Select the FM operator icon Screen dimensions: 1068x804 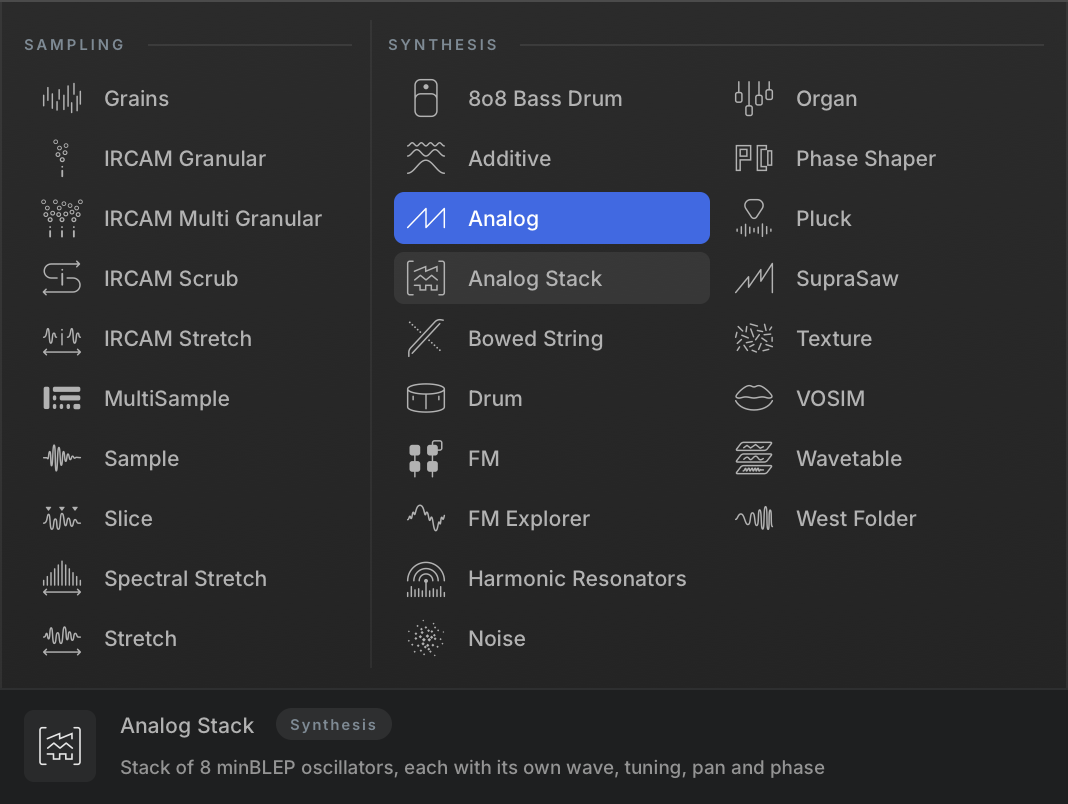coord(426,459)
